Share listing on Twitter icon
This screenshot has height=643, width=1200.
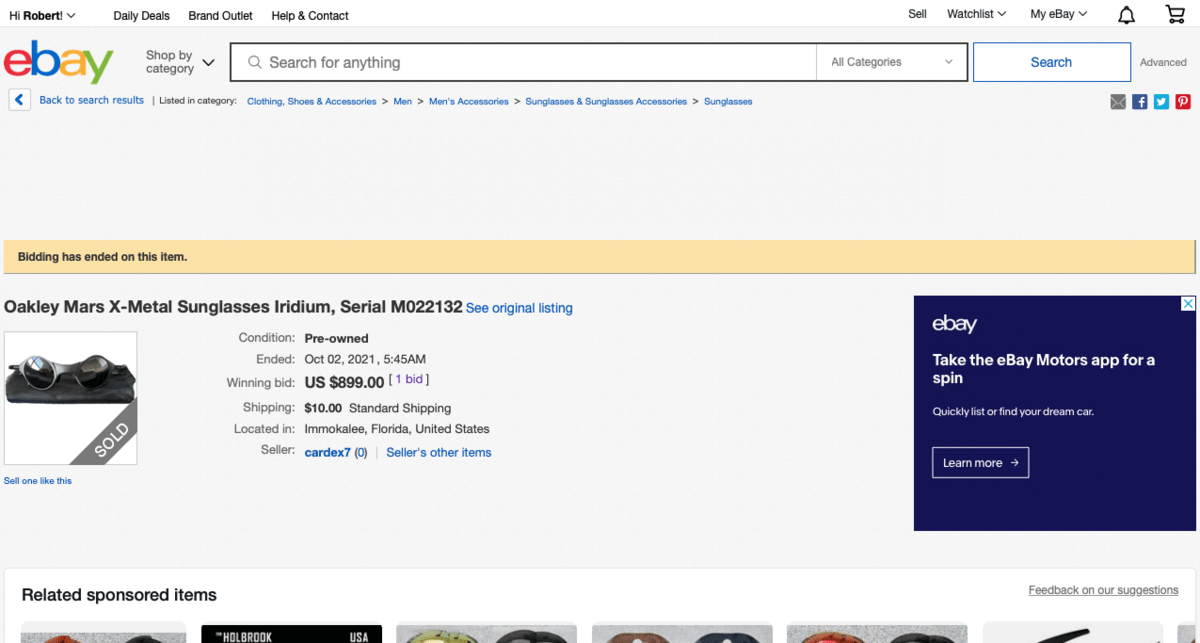click(1161, 101)
